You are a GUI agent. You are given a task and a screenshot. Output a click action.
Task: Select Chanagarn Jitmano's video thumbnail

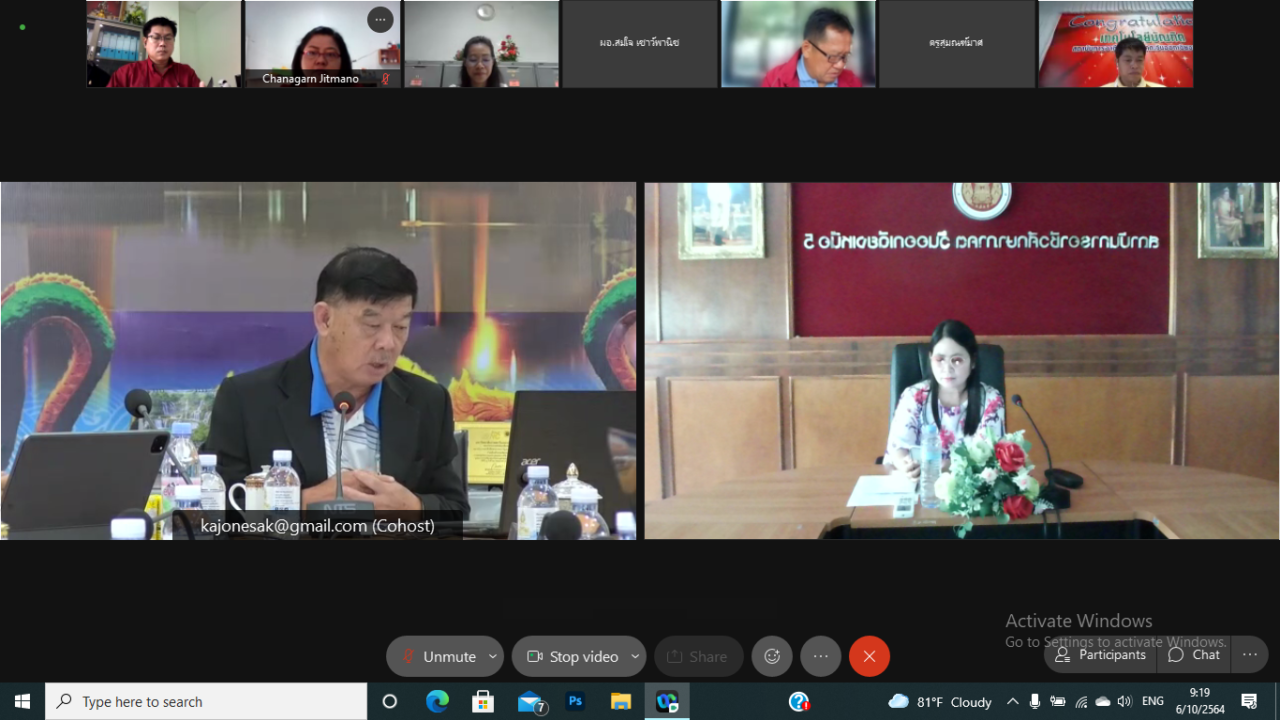(x=322, y=45)
